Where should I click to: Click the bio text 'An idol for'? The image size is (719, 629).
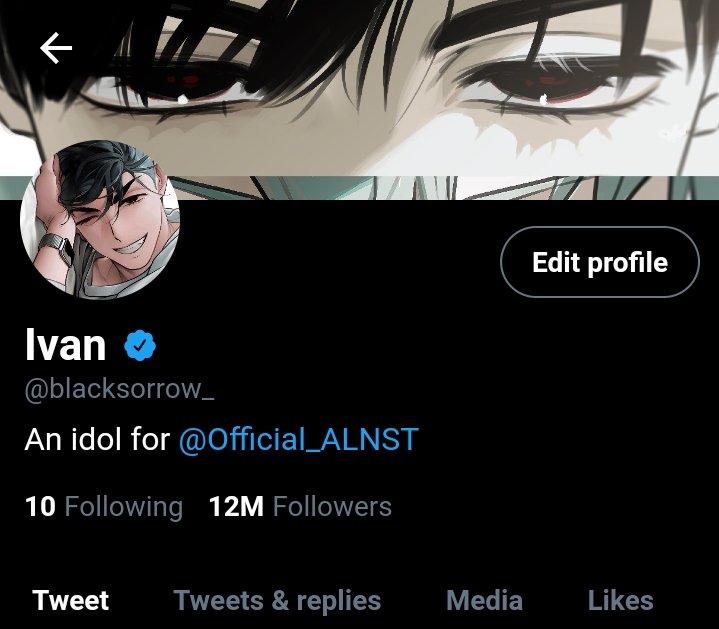[x=97, y=440]
